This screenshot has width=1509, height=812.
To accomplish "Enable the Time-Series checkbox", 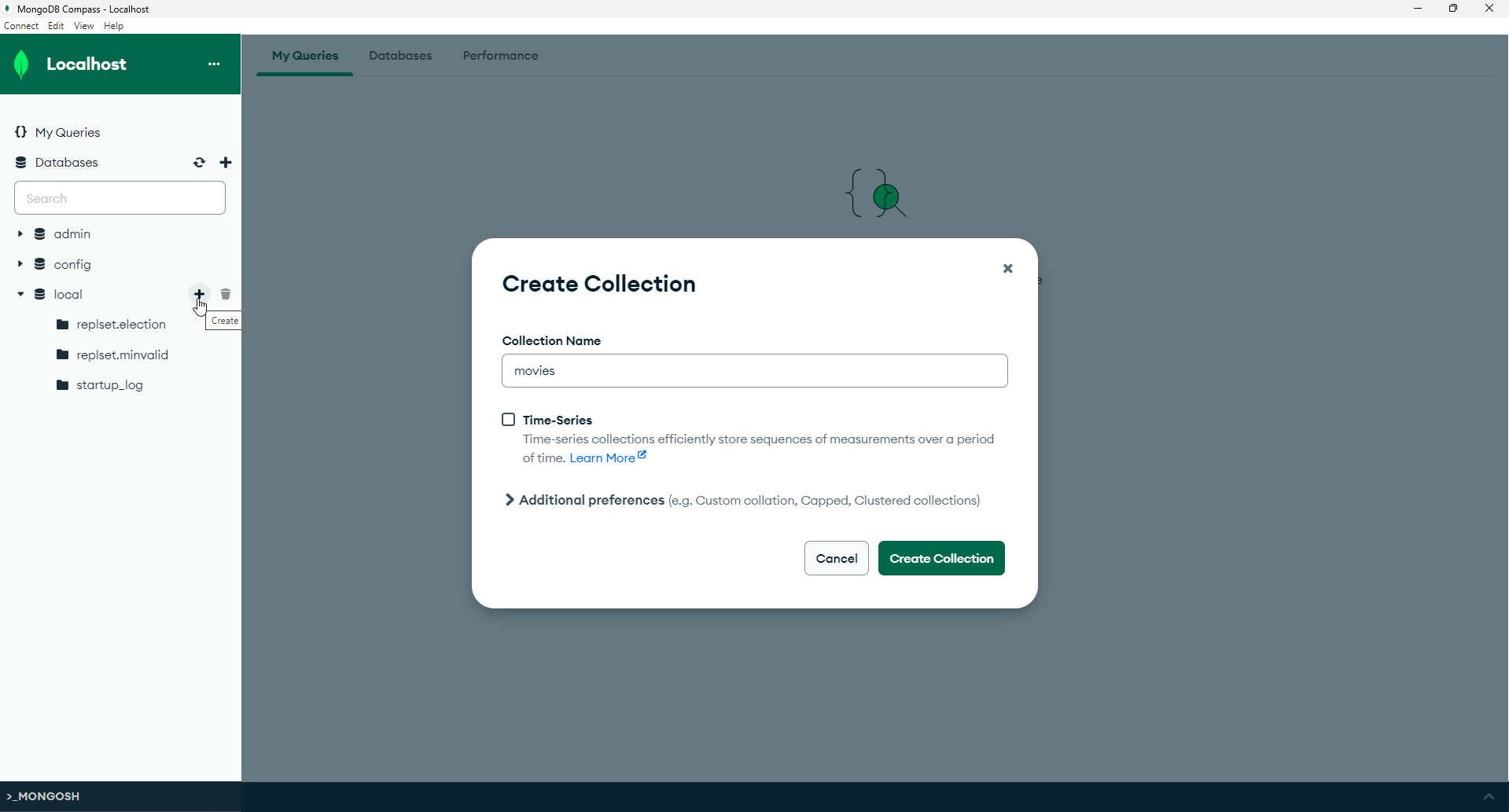I will tap(508, 419).
